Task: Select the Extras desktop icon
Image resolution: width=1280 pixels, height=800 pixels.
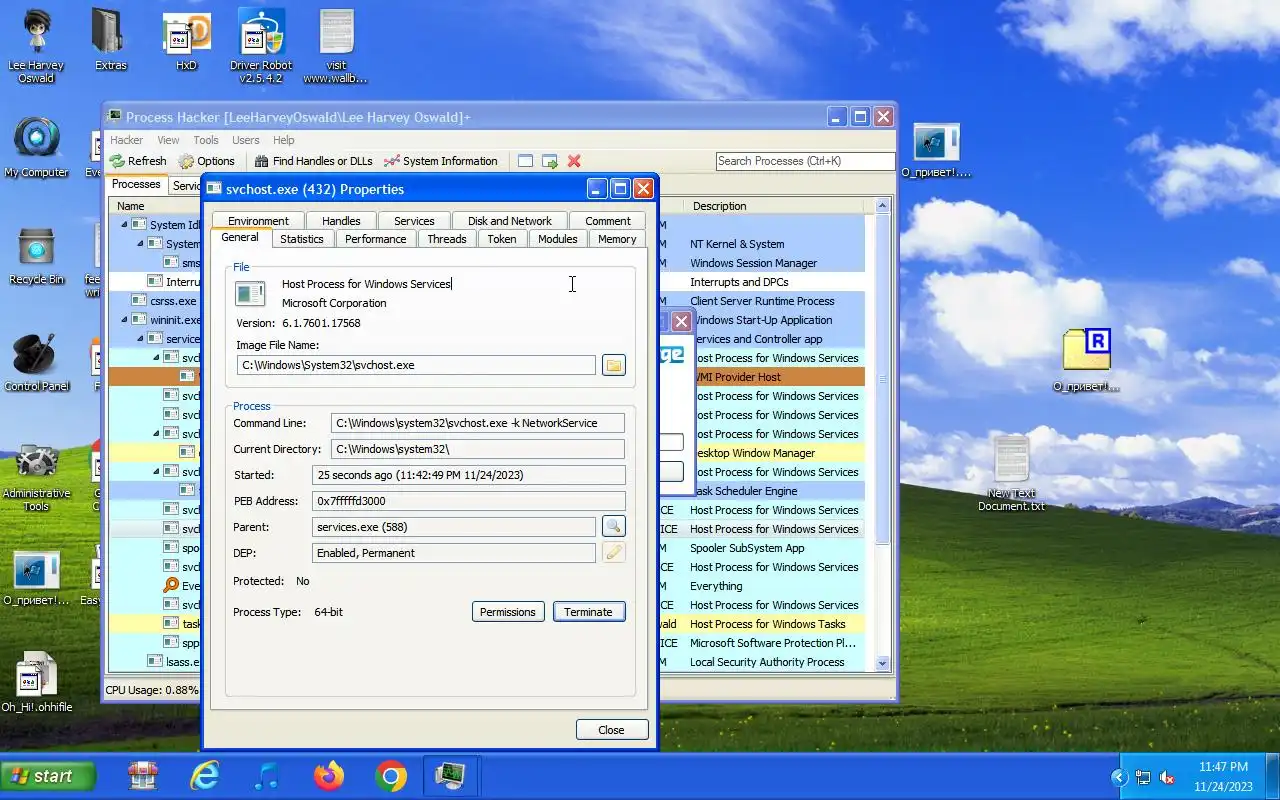Action: (111, 42)
